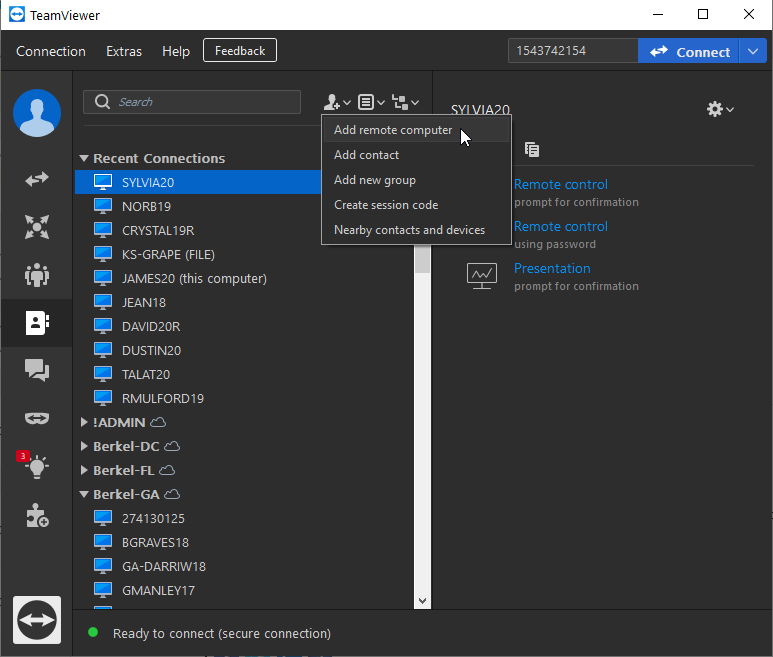The image size is (773, 657).
Task: Click the green connection status dot
Action: 93,632
